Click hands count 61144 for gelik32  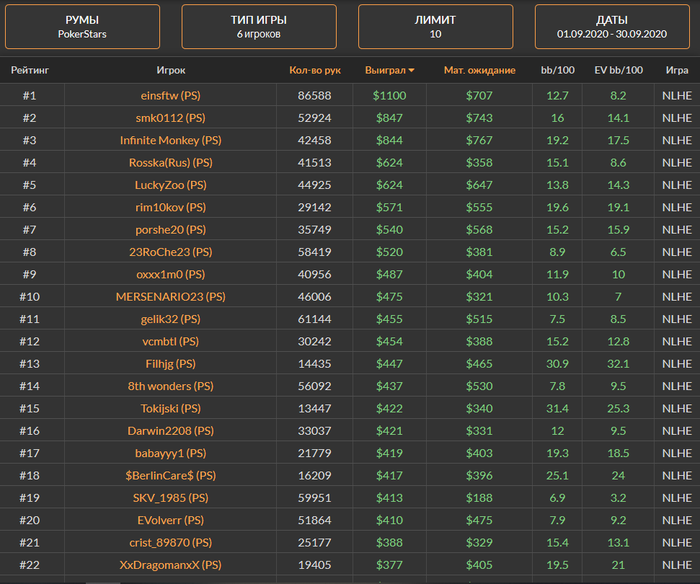(x=315, y=319)
